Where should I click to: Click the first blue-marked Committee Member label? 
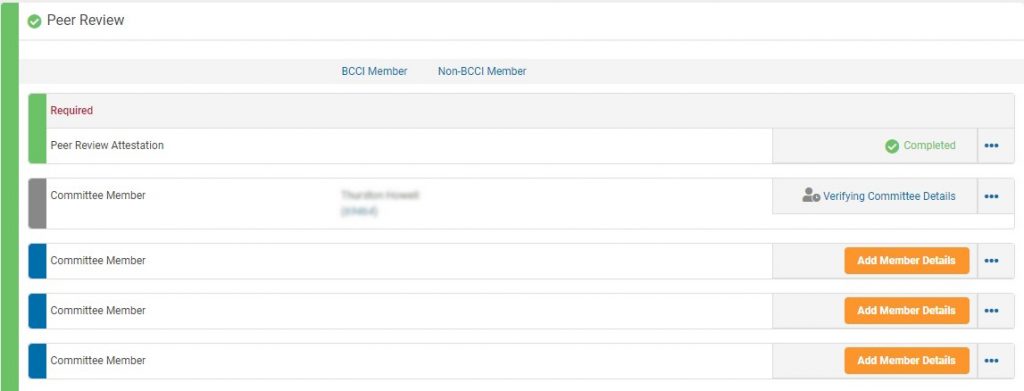click(x=98, y=260)
